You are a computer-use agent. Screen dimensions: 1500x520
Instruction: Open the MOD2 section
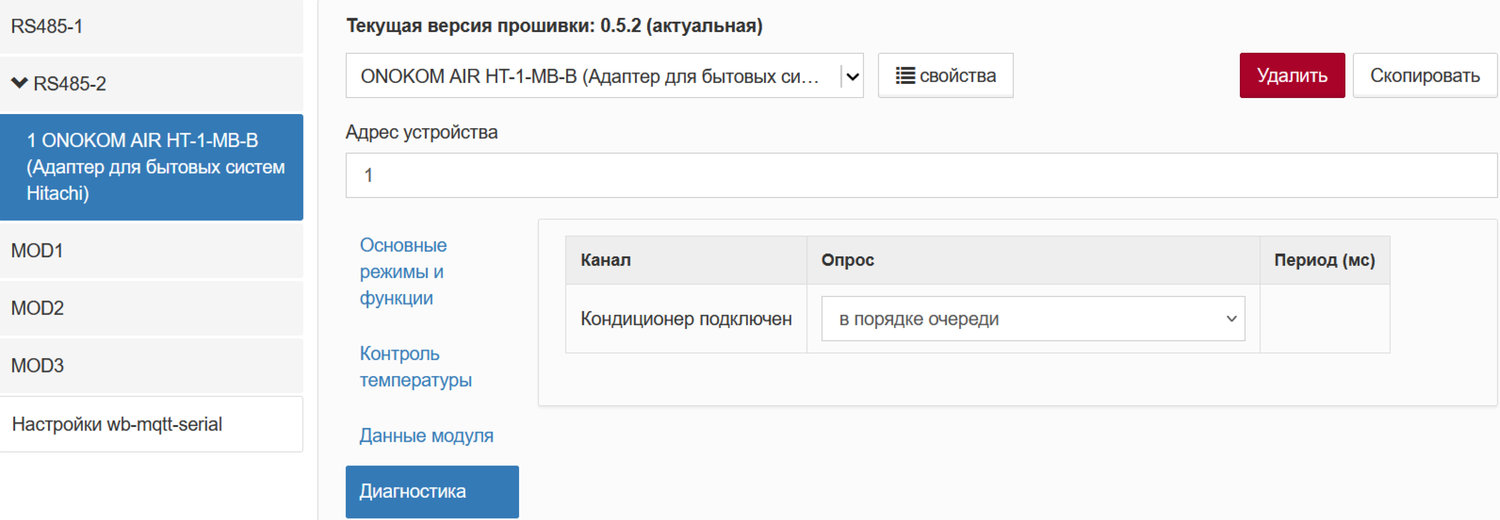(x=151, y=308)
